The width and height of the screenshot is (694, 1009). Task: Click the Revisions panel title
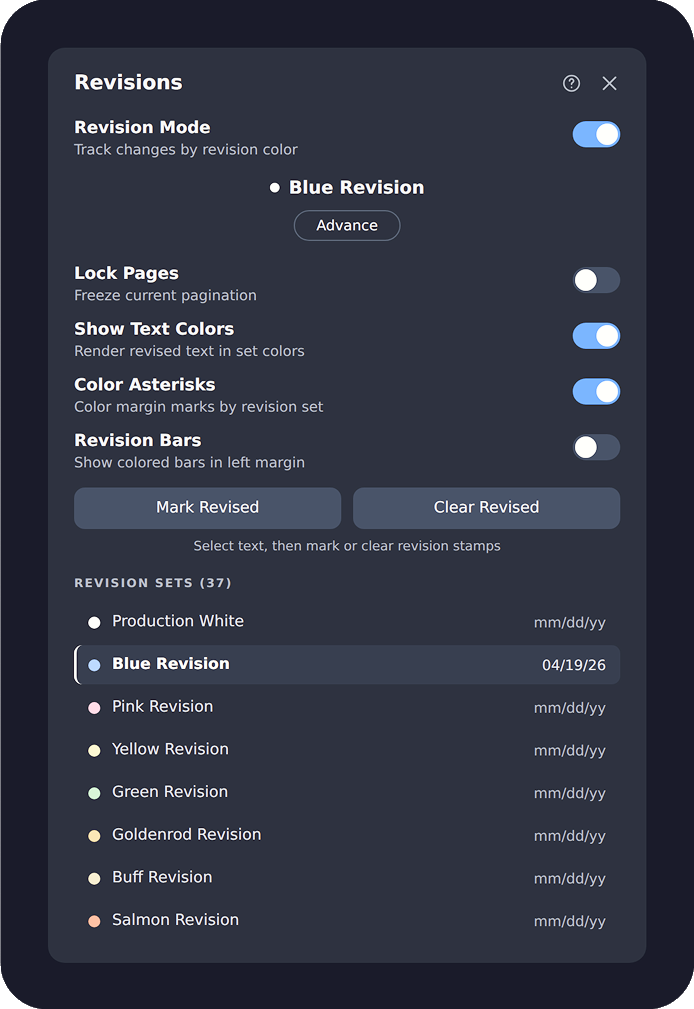point(128,82)
